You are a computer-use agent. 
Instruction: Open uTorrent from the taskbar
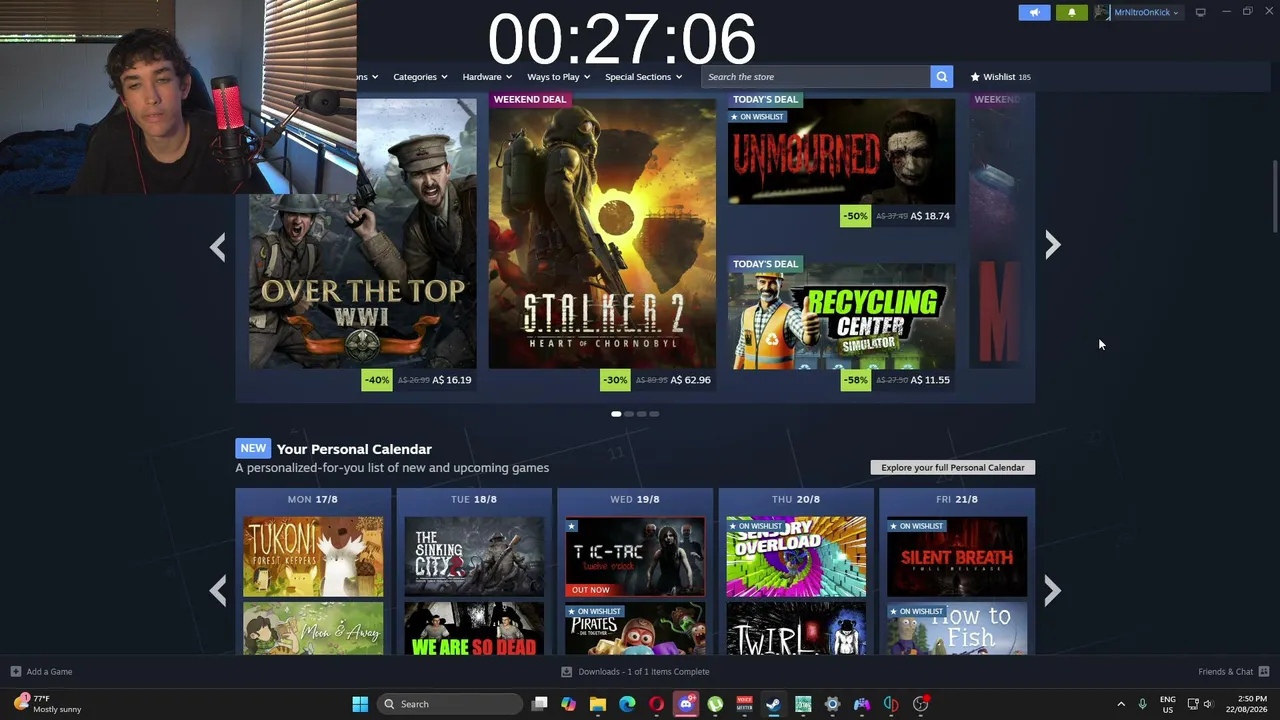715,704
